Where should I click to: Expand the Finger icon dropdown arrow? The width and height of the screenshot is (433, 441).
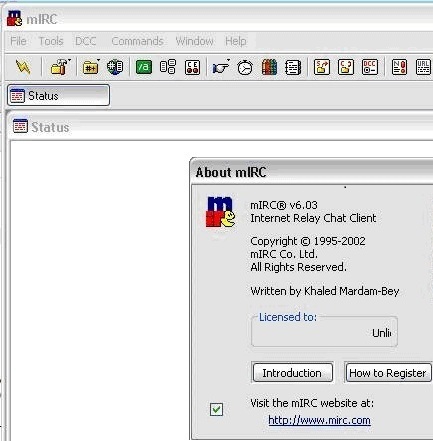point(229,60)
